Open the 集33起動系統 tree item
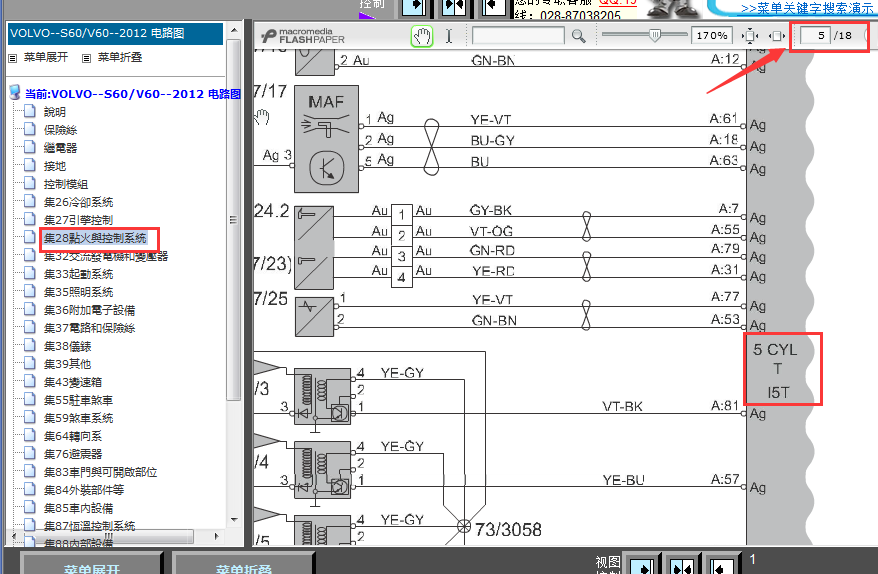Image resolution: width=878 pixels, height=574 pixels. point(78,274)
